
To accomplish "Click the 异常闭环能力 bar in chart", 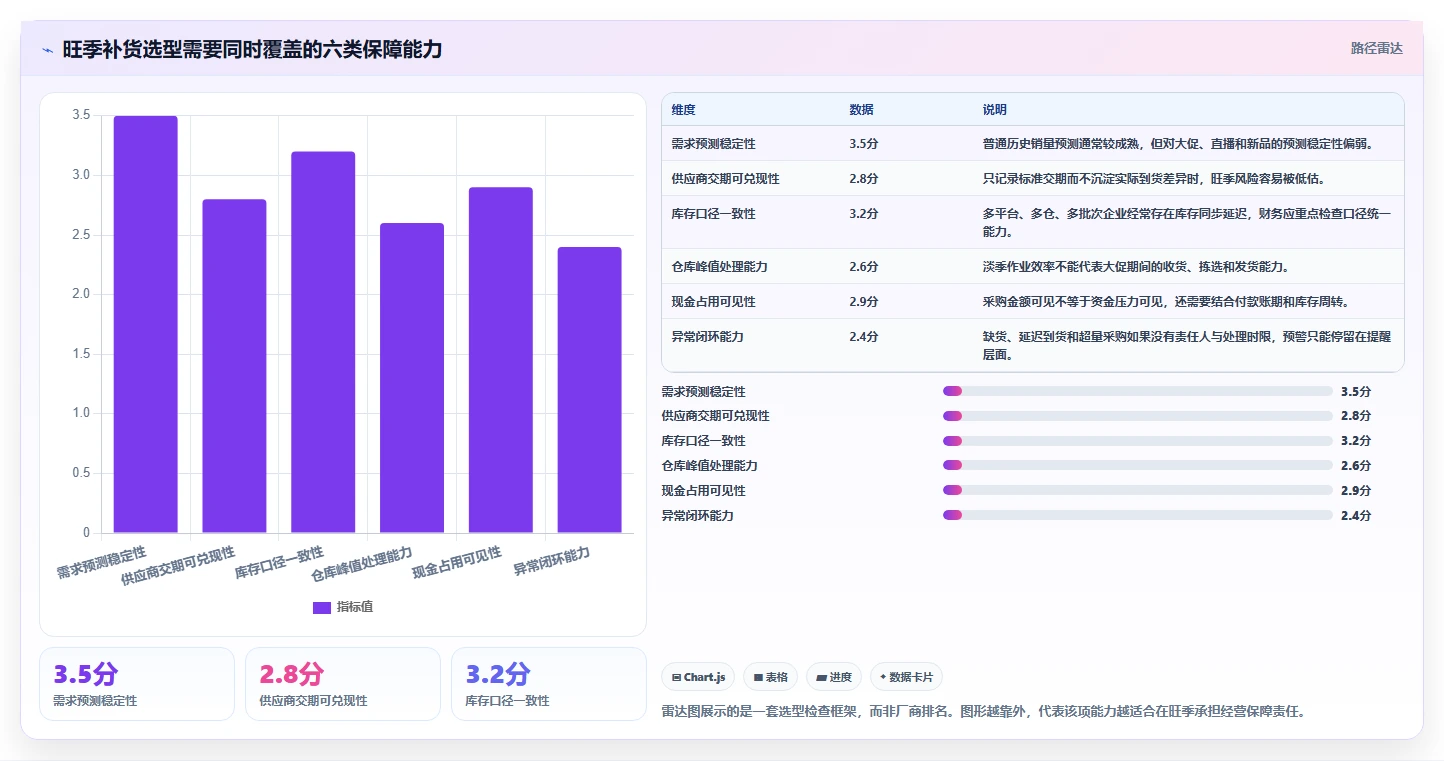I will (x=590, y=390).
